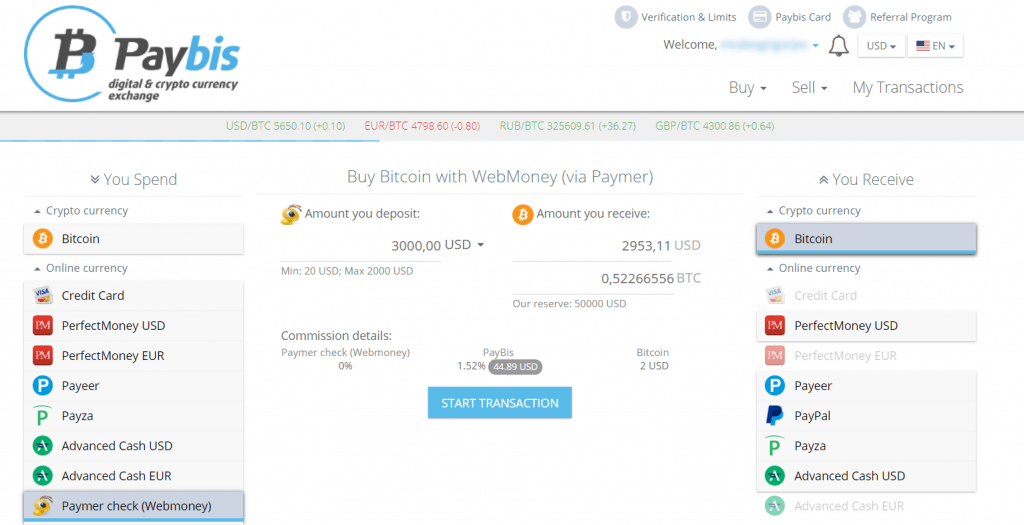
Task: Click the receive BTC amount field
Action: click(x=592, y=279)
